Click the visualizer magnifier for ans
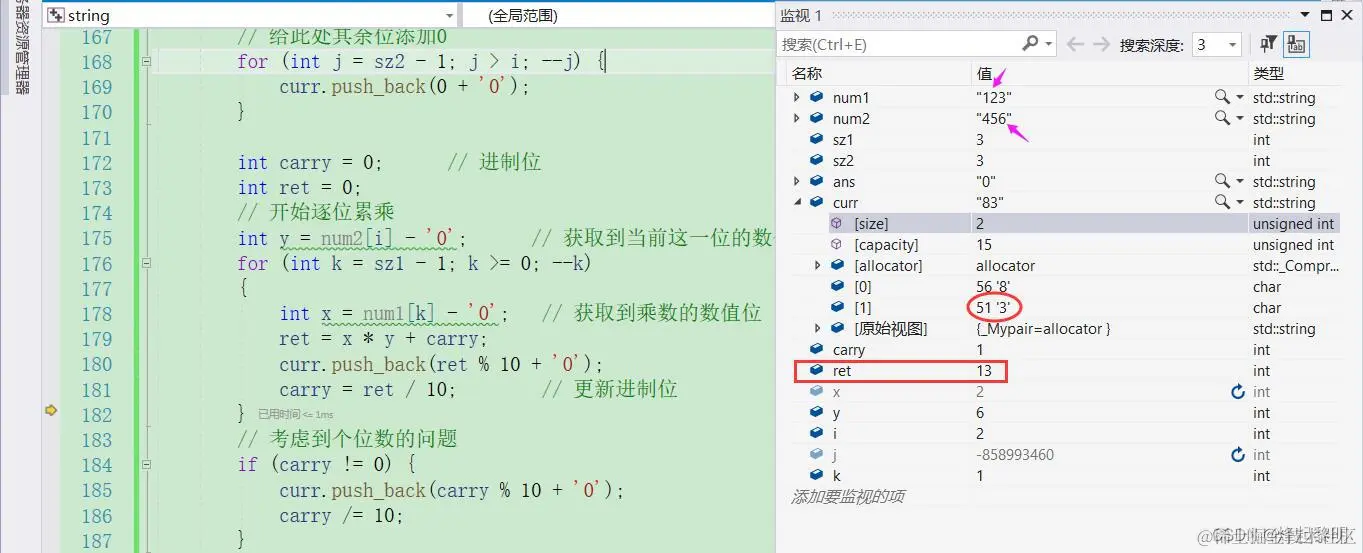The height and width of the screenshot is (553, 1363). coord(1222,181)
